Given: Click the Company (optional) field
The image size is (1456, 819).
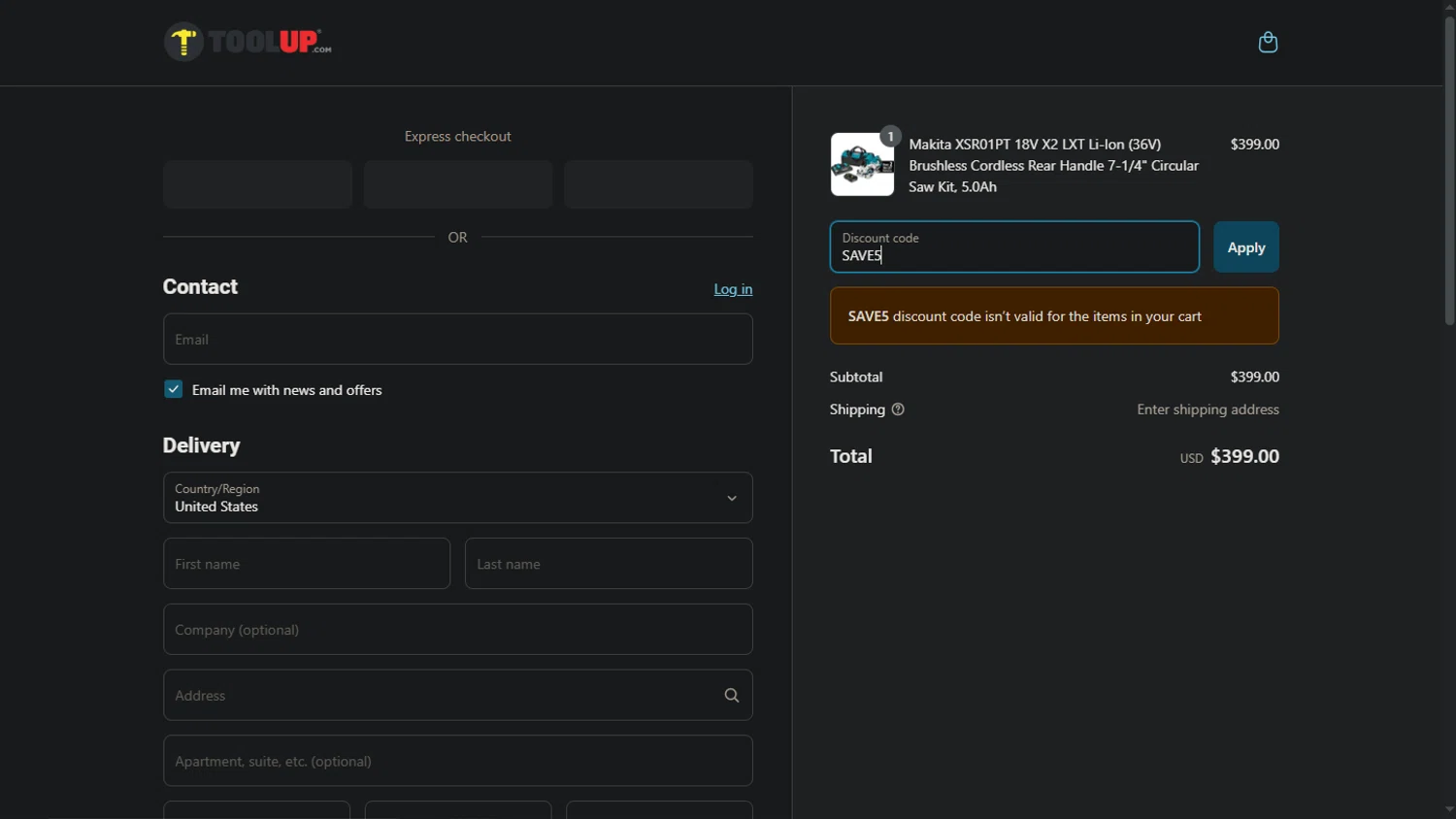Looking at the screenshot, I should point(457,630).
